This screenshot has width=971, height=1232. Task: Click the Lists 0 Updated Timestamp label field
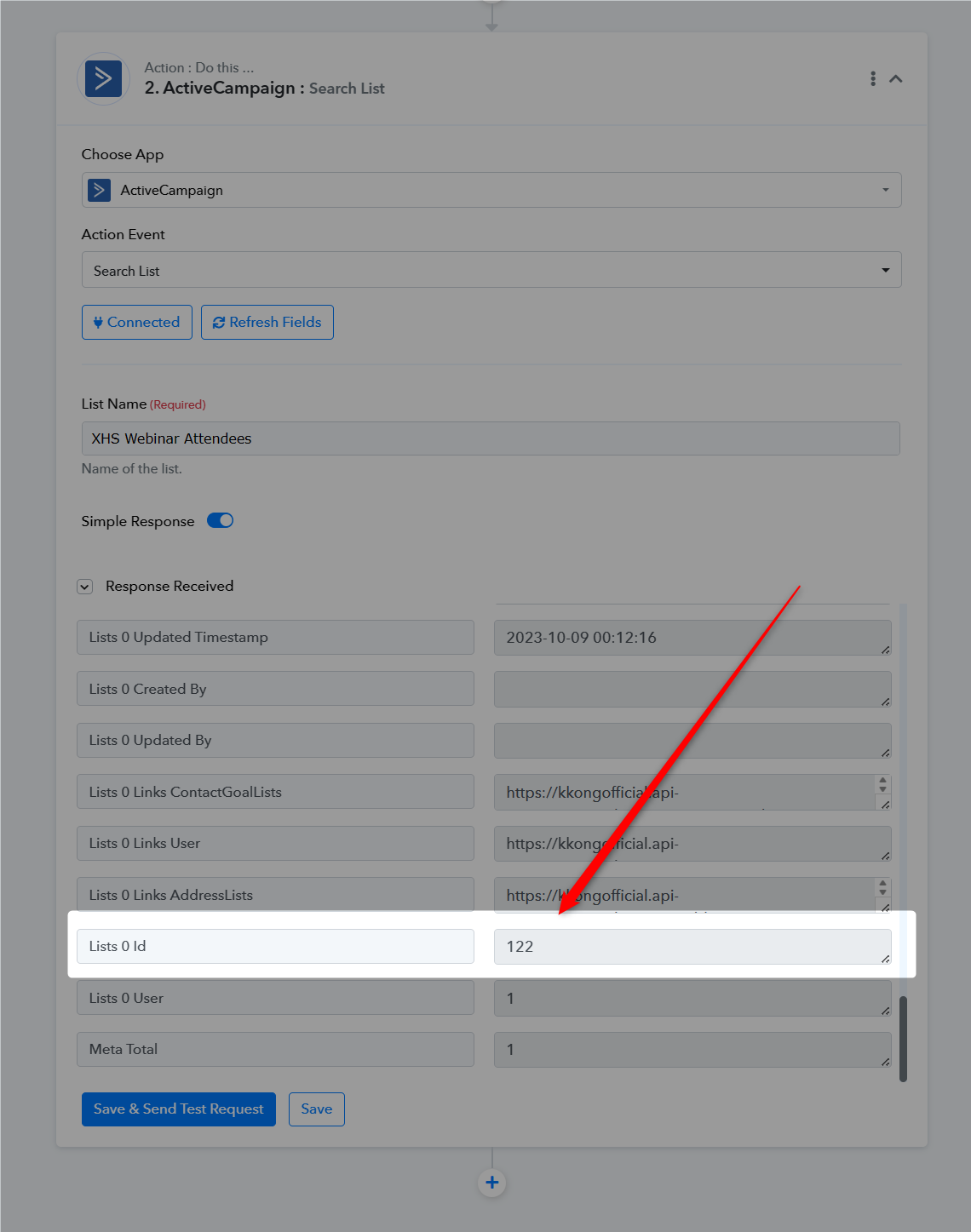coord(275,638)
